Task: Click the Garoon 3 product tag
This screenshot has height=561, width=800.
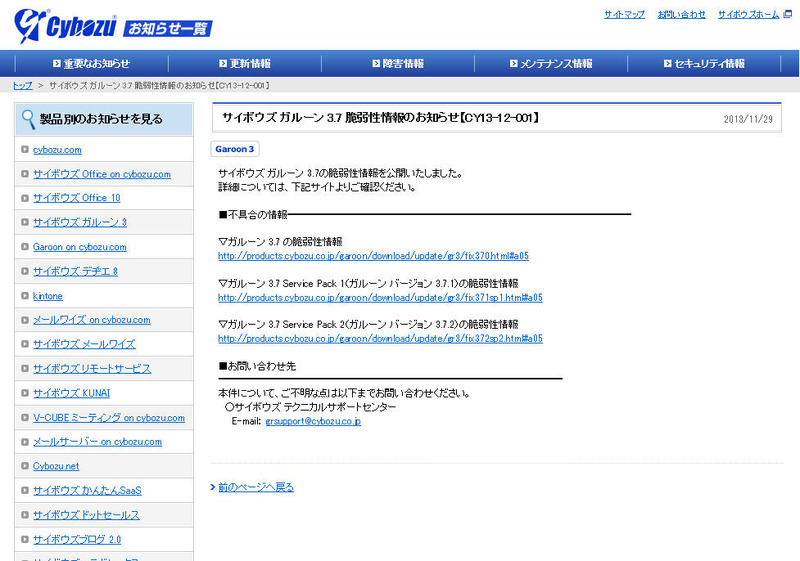Action: click(235, 149)
